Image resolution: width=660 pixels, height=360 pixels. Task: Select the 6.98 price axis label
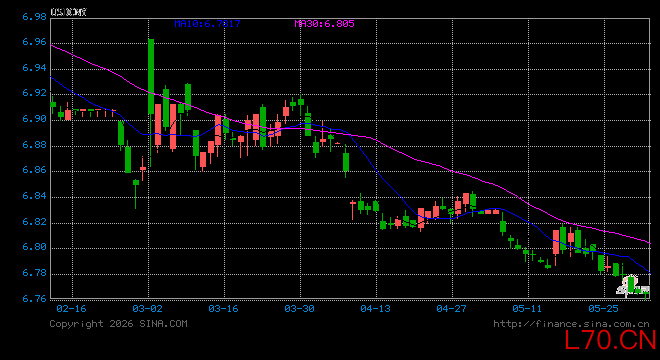(x=34, y=17)
